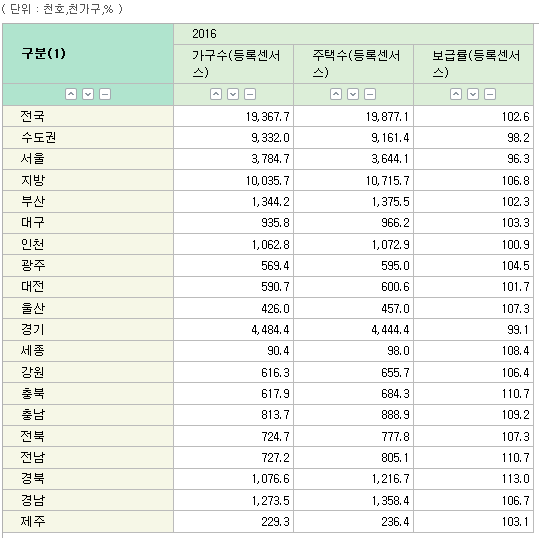This screenshot has height=538, width=539.
Task: Select the 대구 row label
Action: 33,223
